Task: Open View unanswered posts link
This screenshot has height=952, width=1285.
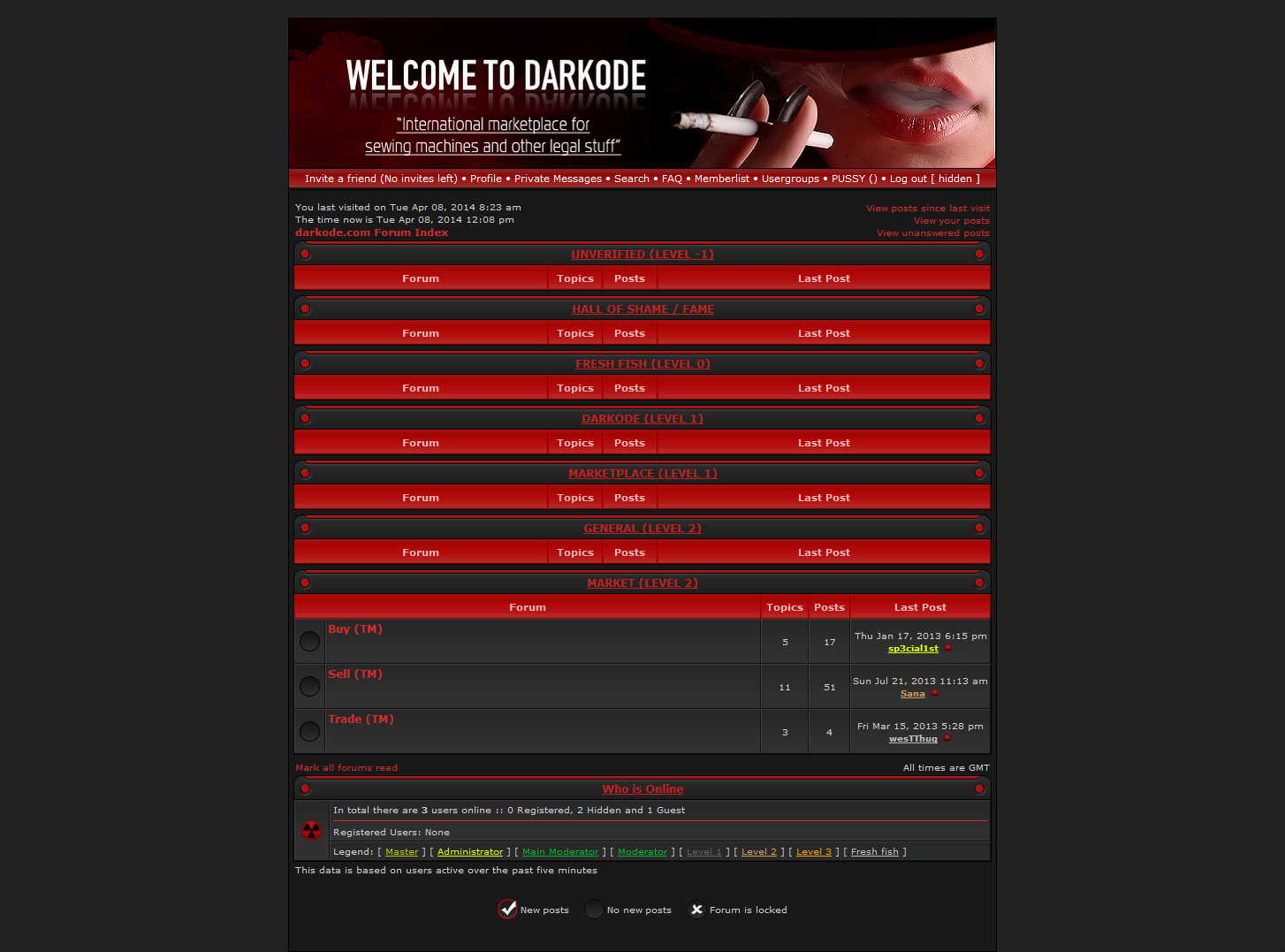Action: pyautogui.click(x=932, y=233)
